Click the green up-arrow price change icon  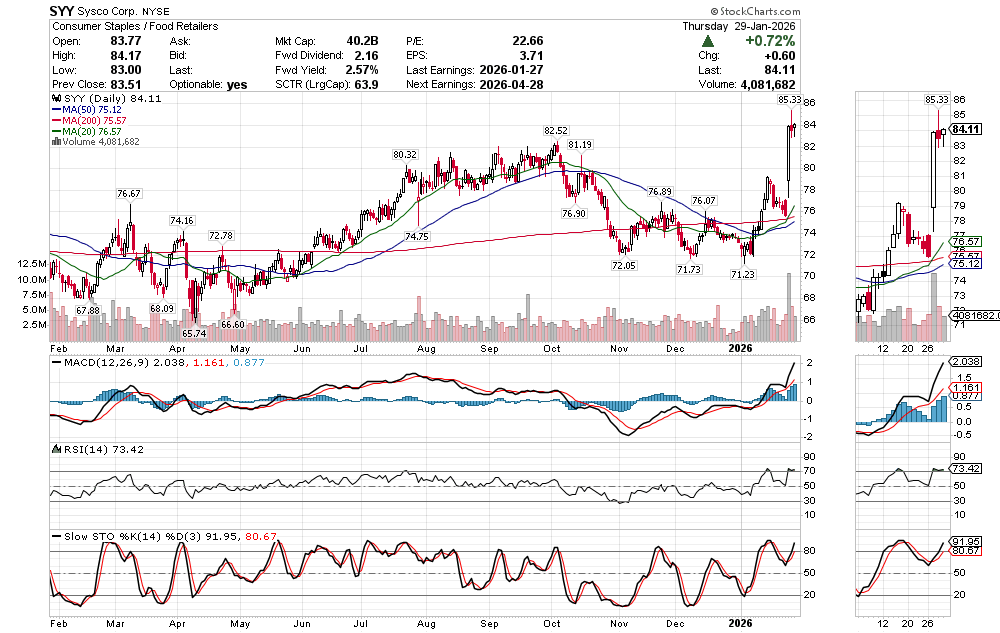click(x=707, y=42)
